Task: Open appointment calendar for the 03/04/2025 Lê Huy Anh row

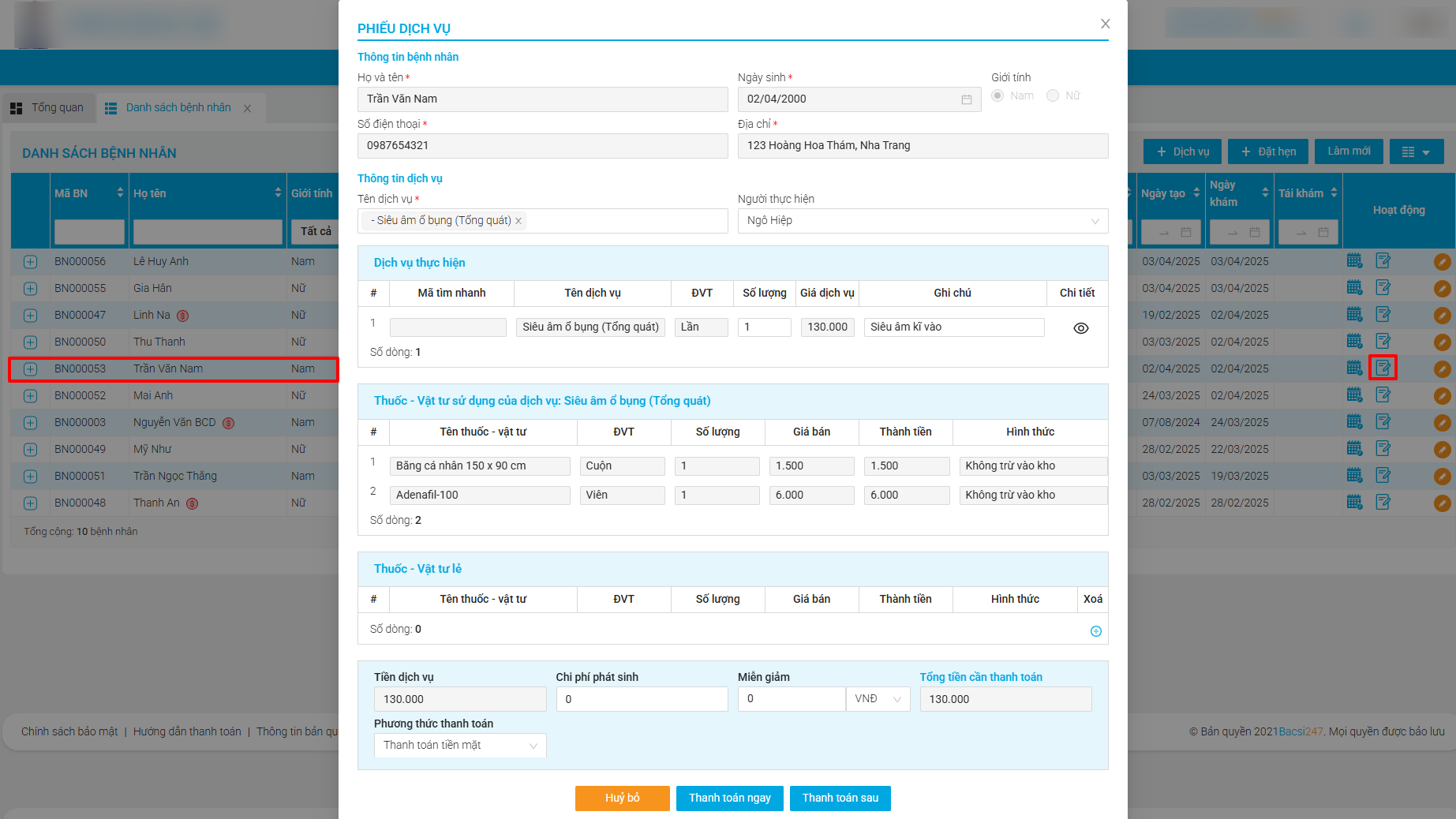Action: (1354, 261)
